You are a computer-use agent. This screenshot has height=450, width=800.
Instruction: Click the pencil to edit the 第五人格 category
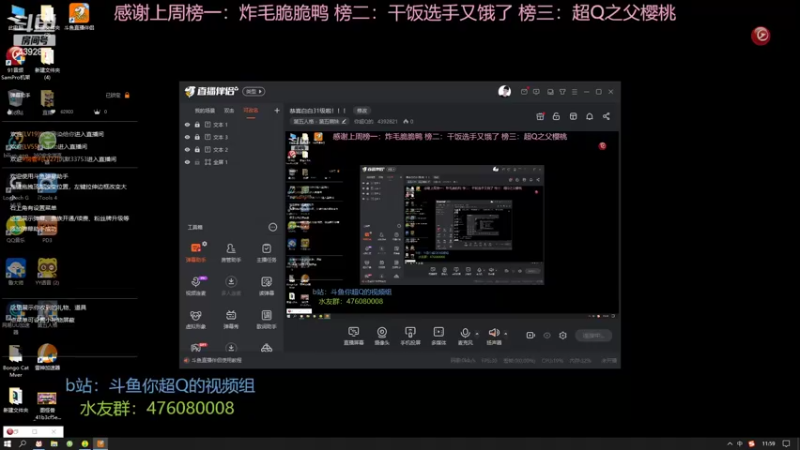344,121
